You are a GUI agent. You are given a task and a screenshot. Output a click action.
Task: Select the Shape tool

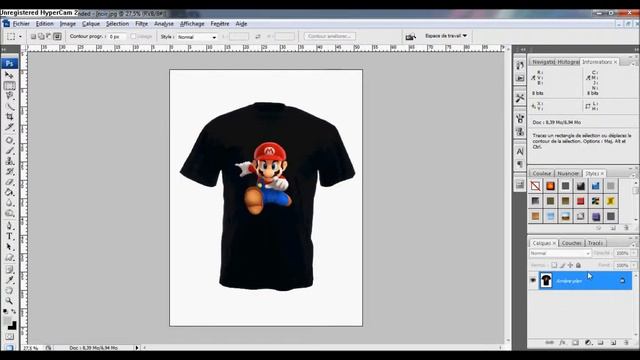click(x=9, y=258)
